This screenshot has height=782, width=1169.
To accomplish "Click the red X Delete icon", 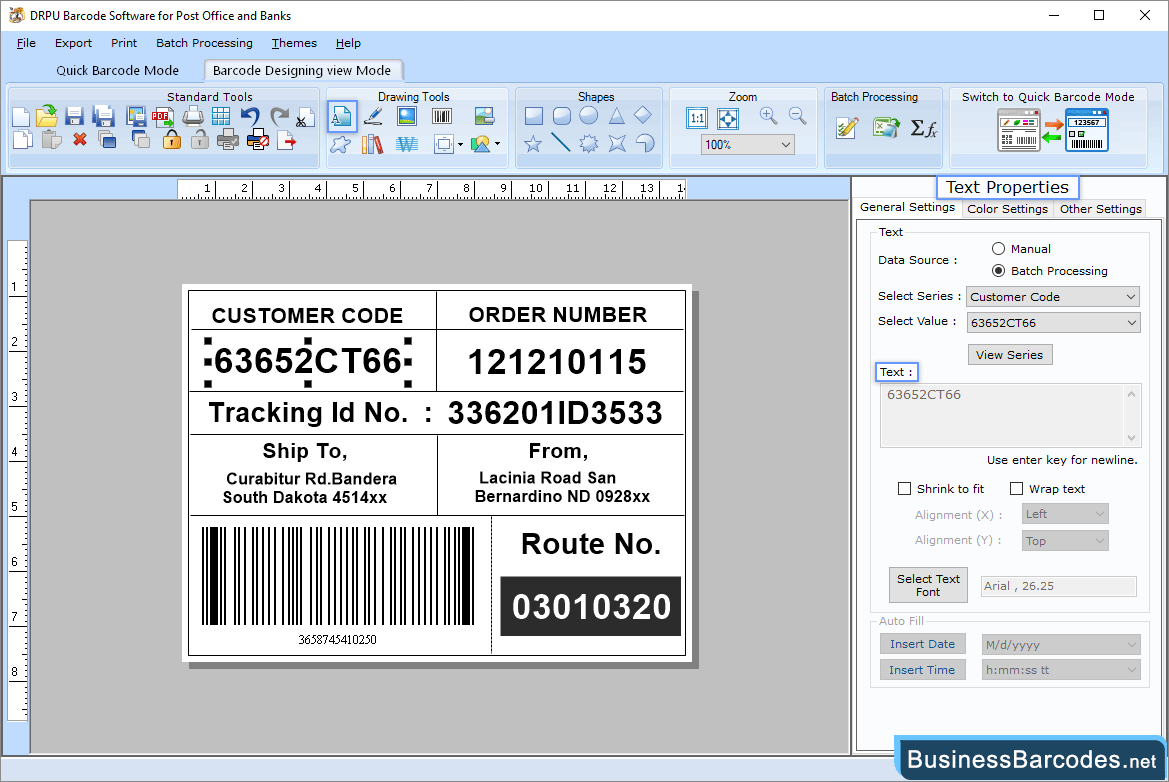I will click(x=80, y=139).
